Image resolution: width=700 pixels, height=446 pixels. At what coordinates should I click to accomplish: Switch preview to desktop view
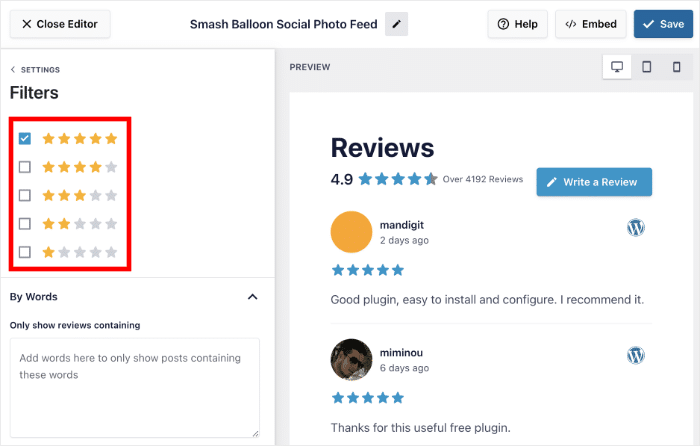tap(617, 67)
